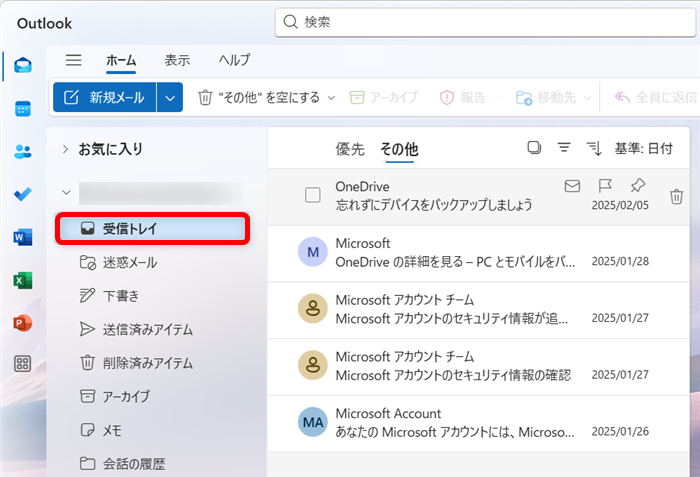Select the 削除済みアイテム folder
The height and width of the screenshot is (477, 700).
[152, 363]
